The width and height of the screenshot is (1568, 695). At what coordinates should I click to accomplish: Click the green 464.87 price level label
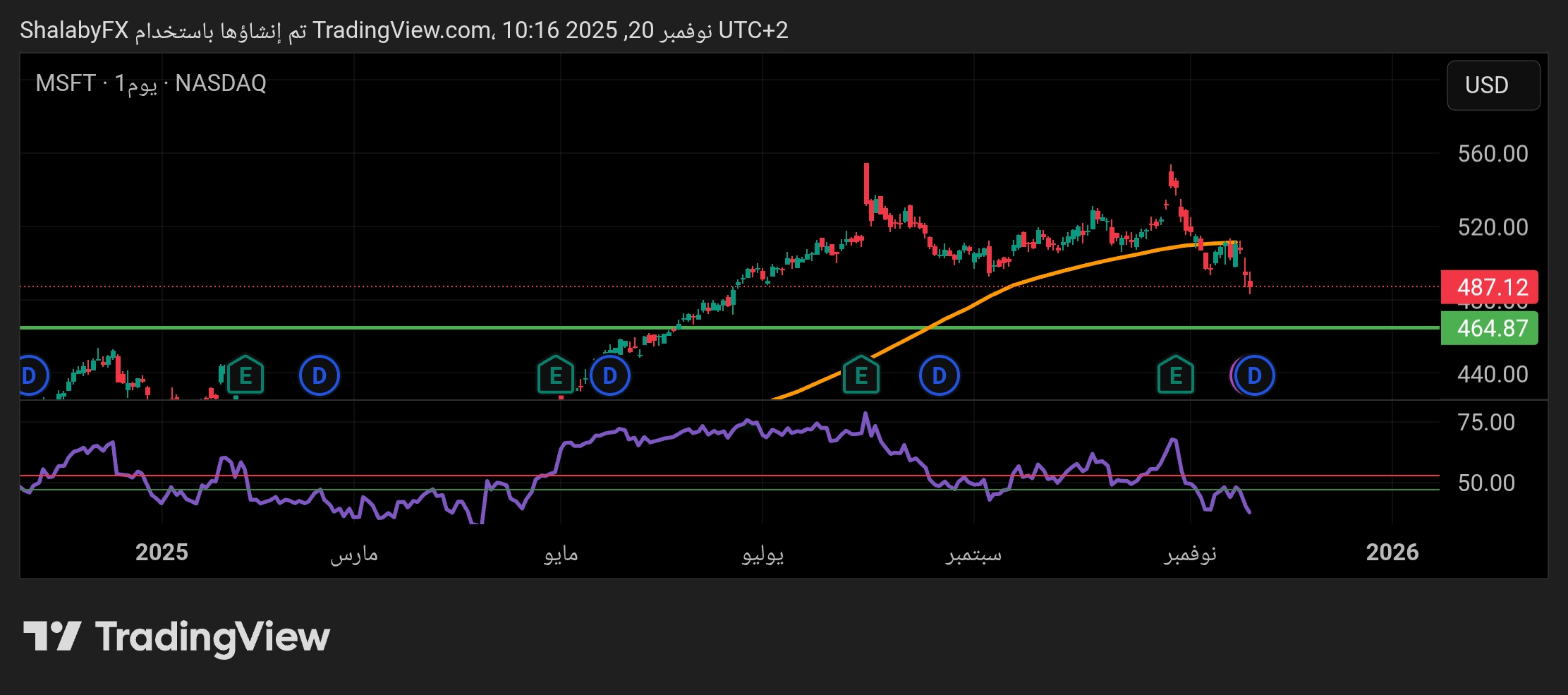coord(1489,328)
